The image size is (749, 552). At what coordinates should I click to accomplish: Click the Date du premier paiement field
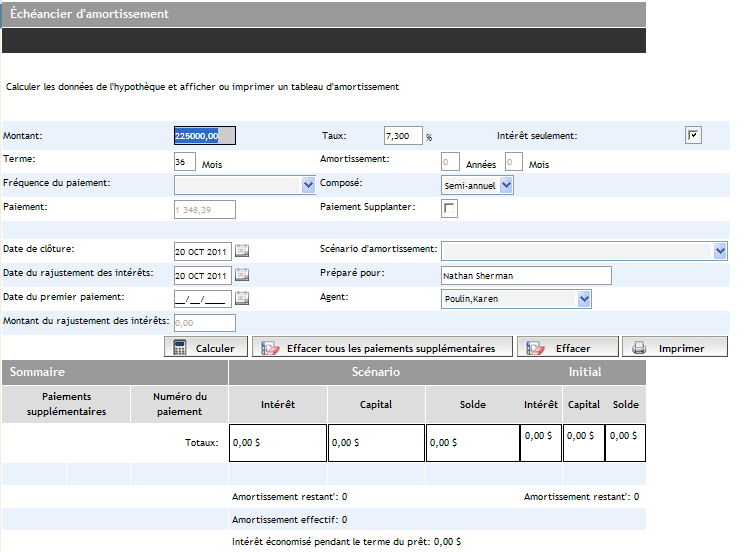coord(203,299)
